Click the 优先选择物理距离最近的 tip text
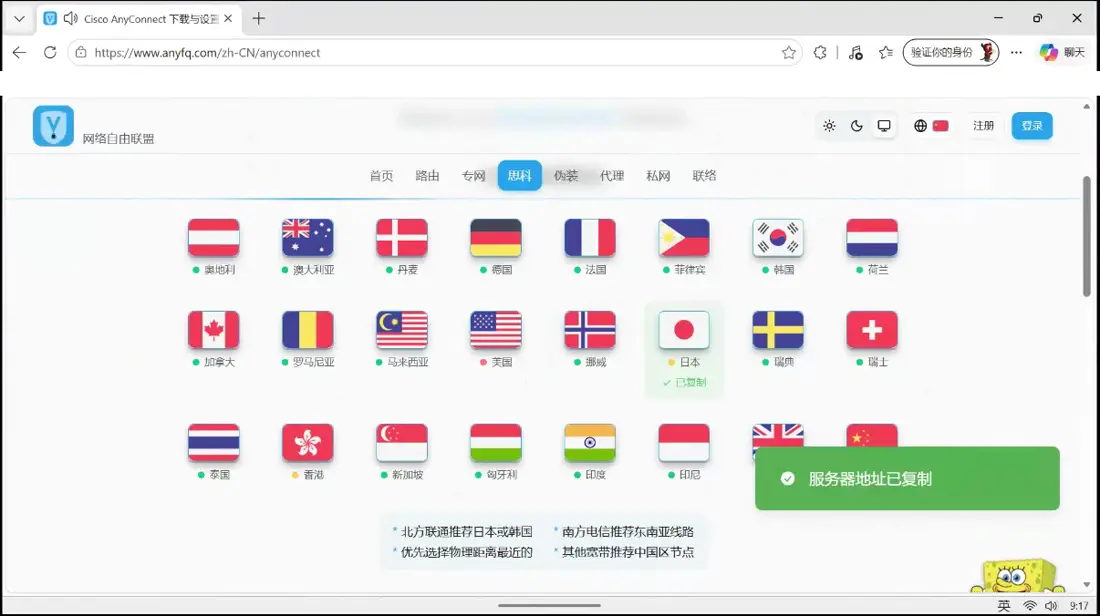Screen dimensions: 1100x616 (467, 552)
